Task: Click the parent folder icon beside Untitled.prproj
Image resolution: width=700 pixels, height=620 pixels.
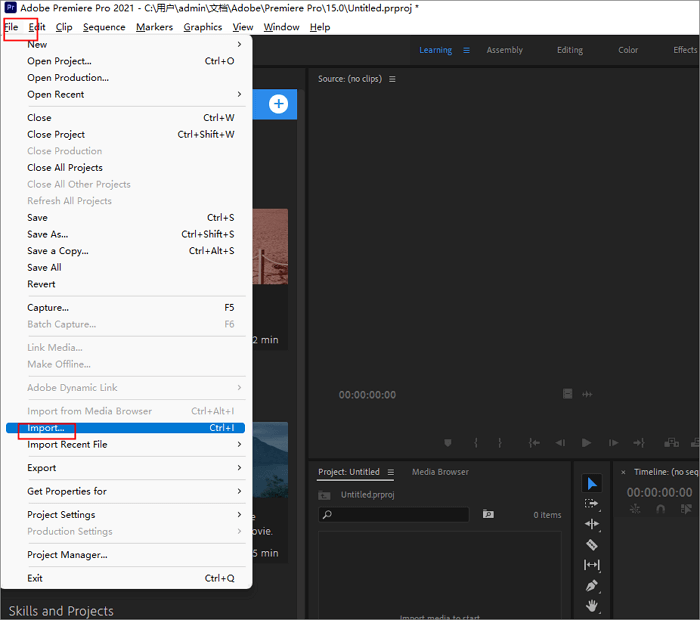Action: tap(325, 495)
